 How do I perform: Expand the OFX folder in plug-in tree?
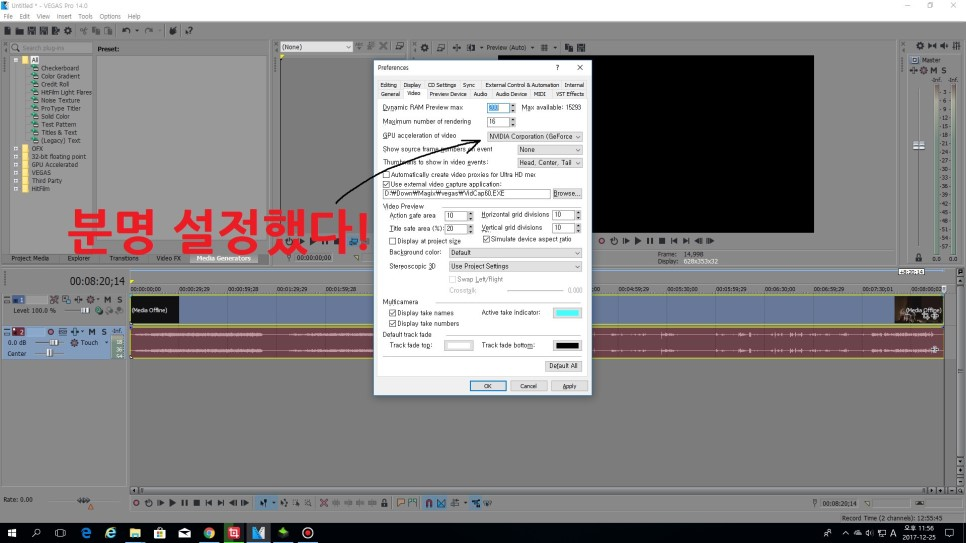(x=16, y=149)
